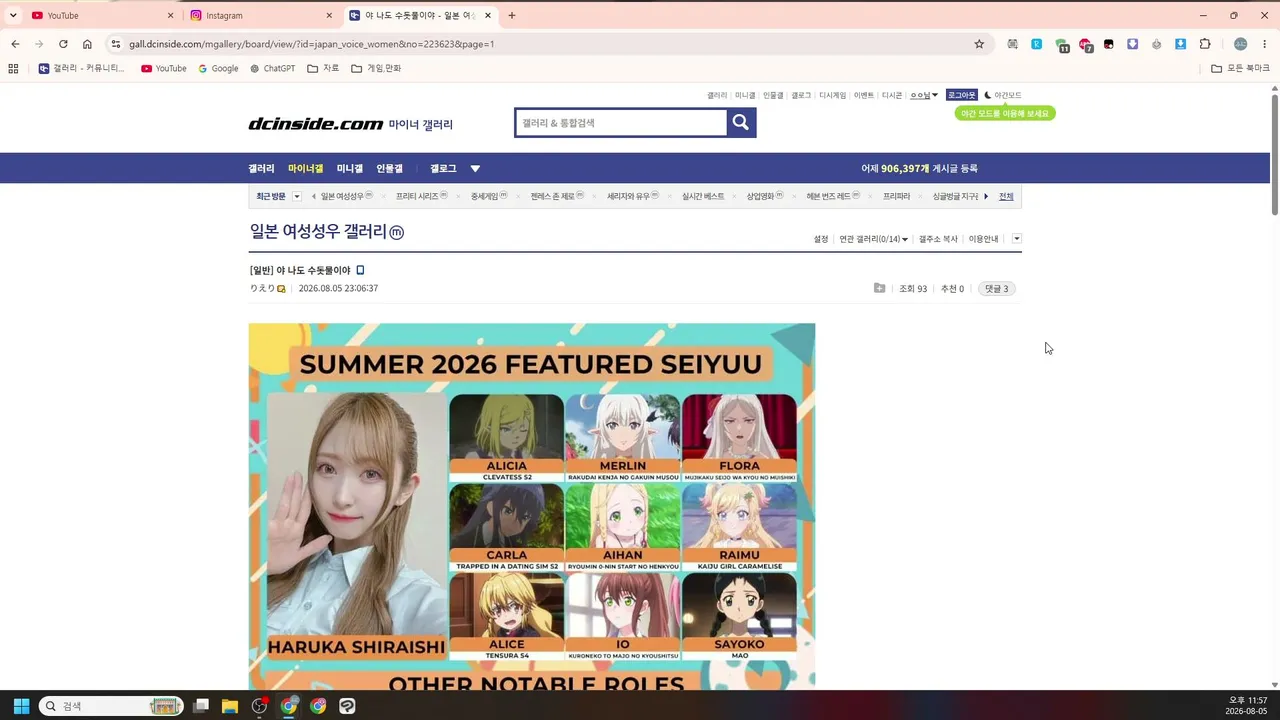Viewport: 1280px width, 720px height.
Task: Show next recent galleries with right arrow
Action: [986, 196]
